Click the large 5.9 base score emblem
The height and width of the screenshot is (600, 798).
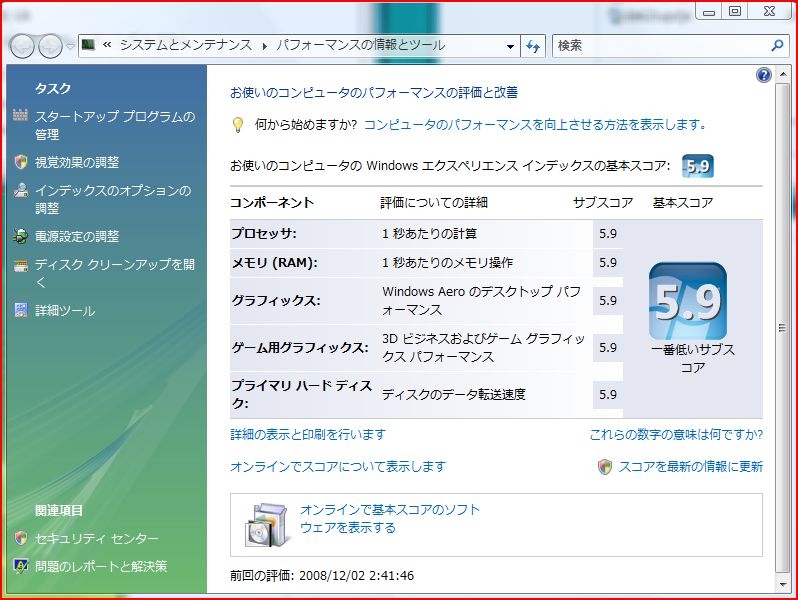688,301
